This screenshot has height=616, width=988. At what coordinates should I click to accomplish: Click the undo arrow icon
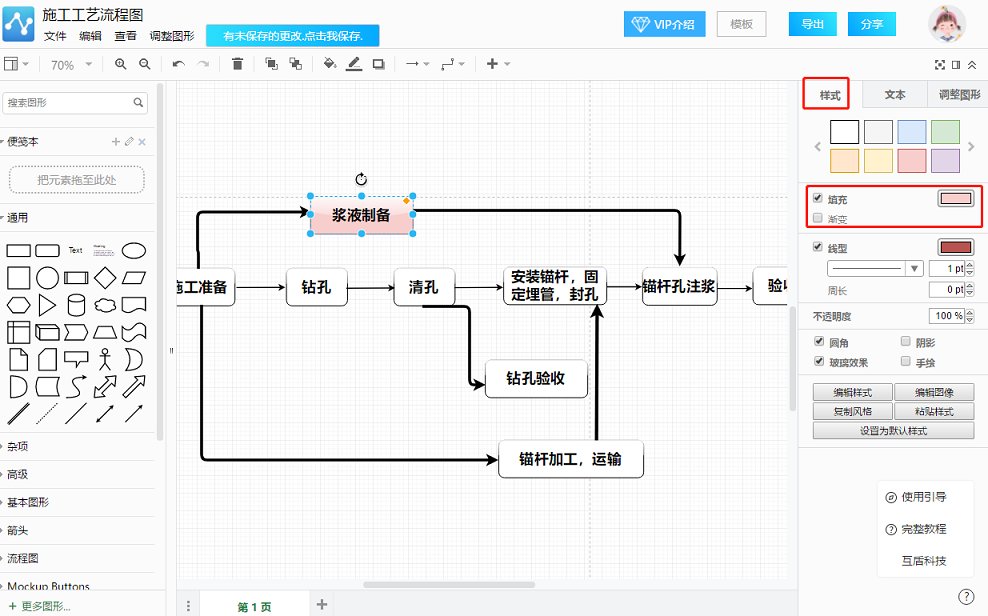(x=178, y=64)
